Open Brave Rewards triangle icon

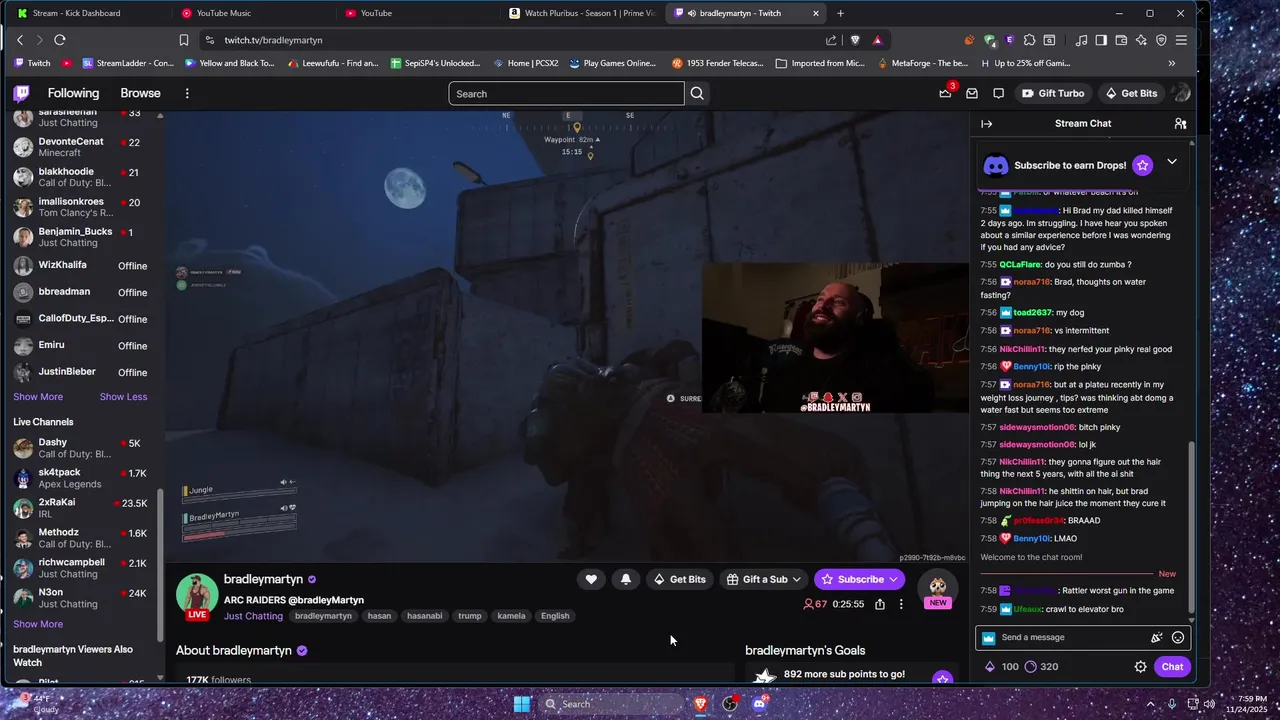[x=878, y=40]
